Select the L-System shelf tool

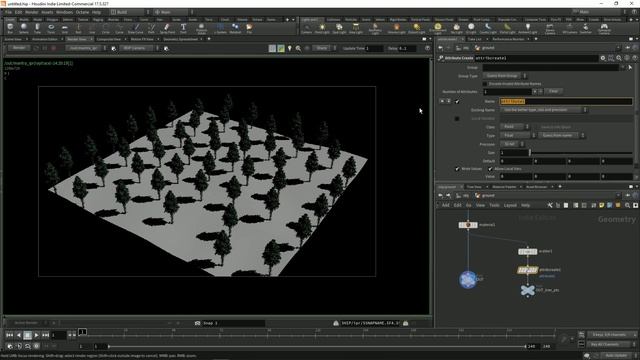click(x=220, y=28)
